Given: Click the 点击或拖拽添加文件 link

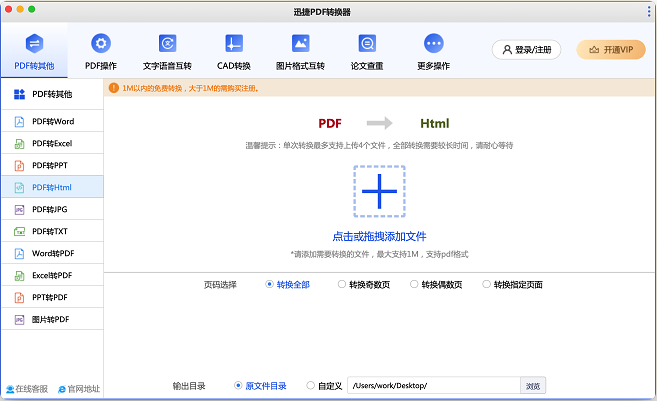Looking at the screenshot, I should click(x=379, y=236).
